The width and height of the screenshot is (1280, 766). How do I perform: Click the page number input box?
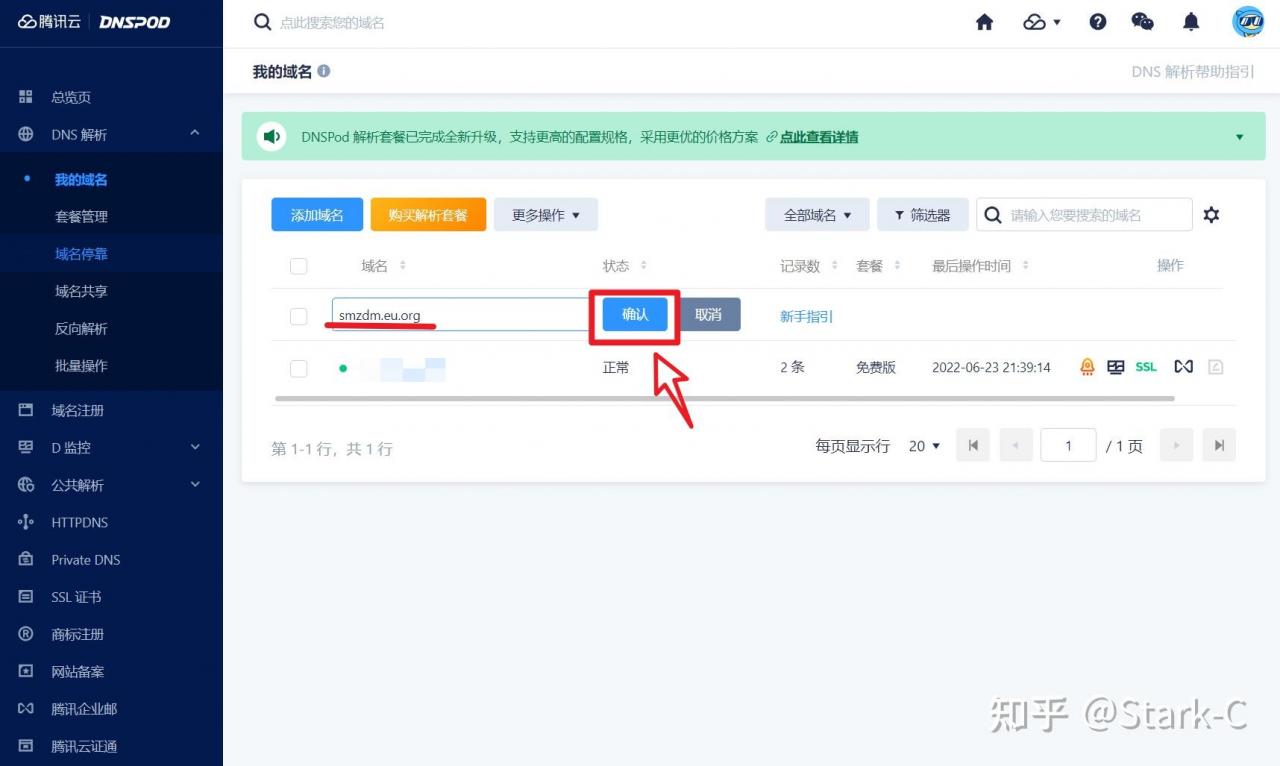[x=1068, y=445]
